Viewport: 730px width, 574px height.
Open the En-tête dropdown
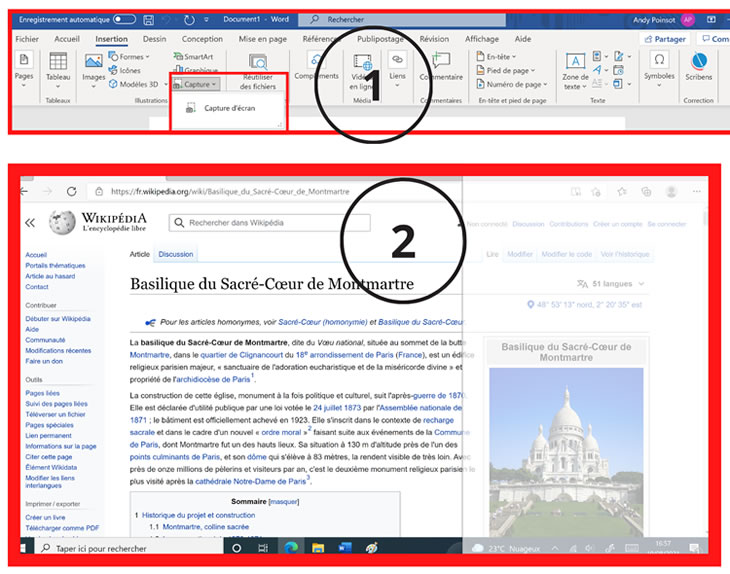click(x=496, y=56)
